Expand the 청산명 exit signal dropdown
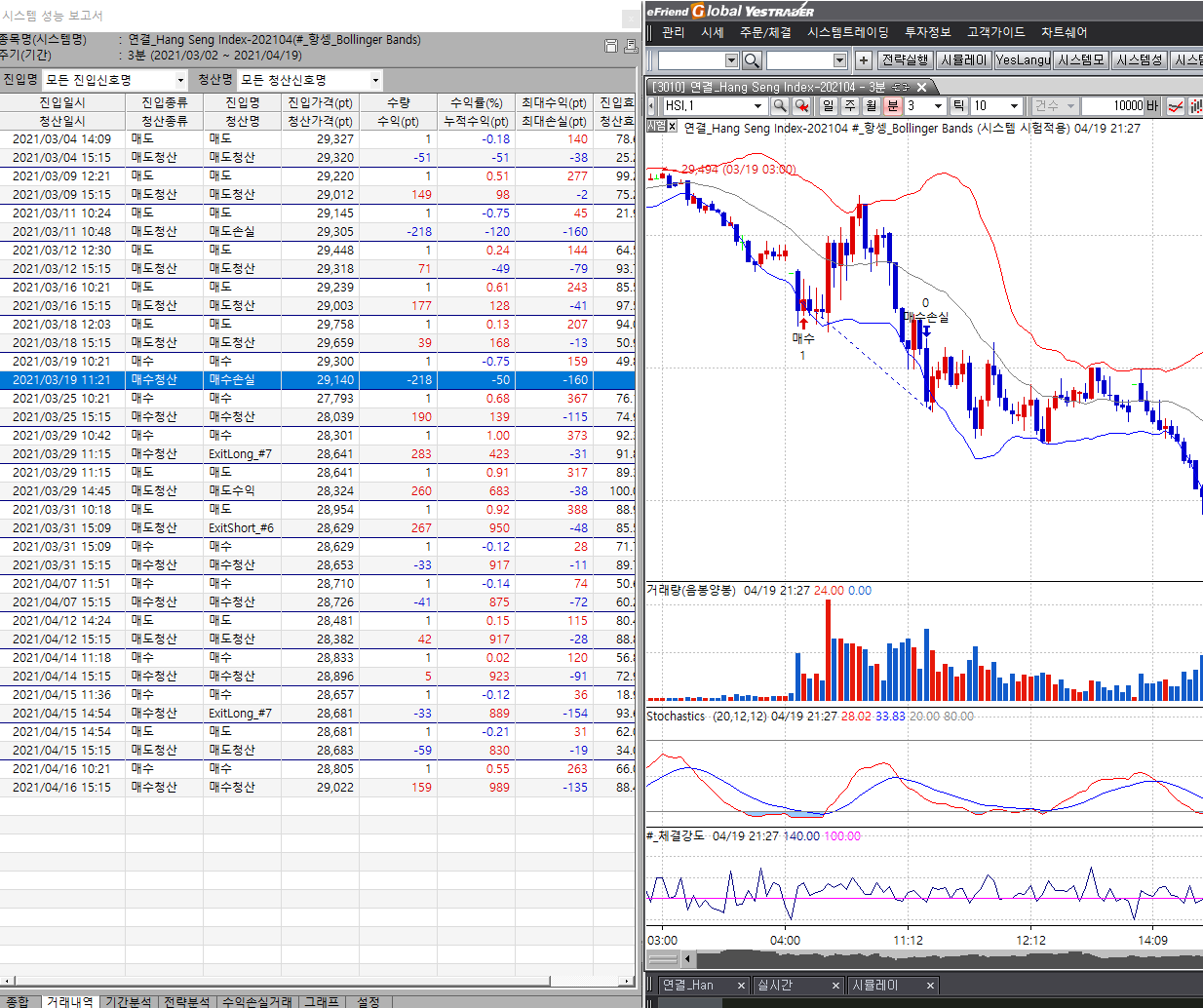 [x=375, y=80]
